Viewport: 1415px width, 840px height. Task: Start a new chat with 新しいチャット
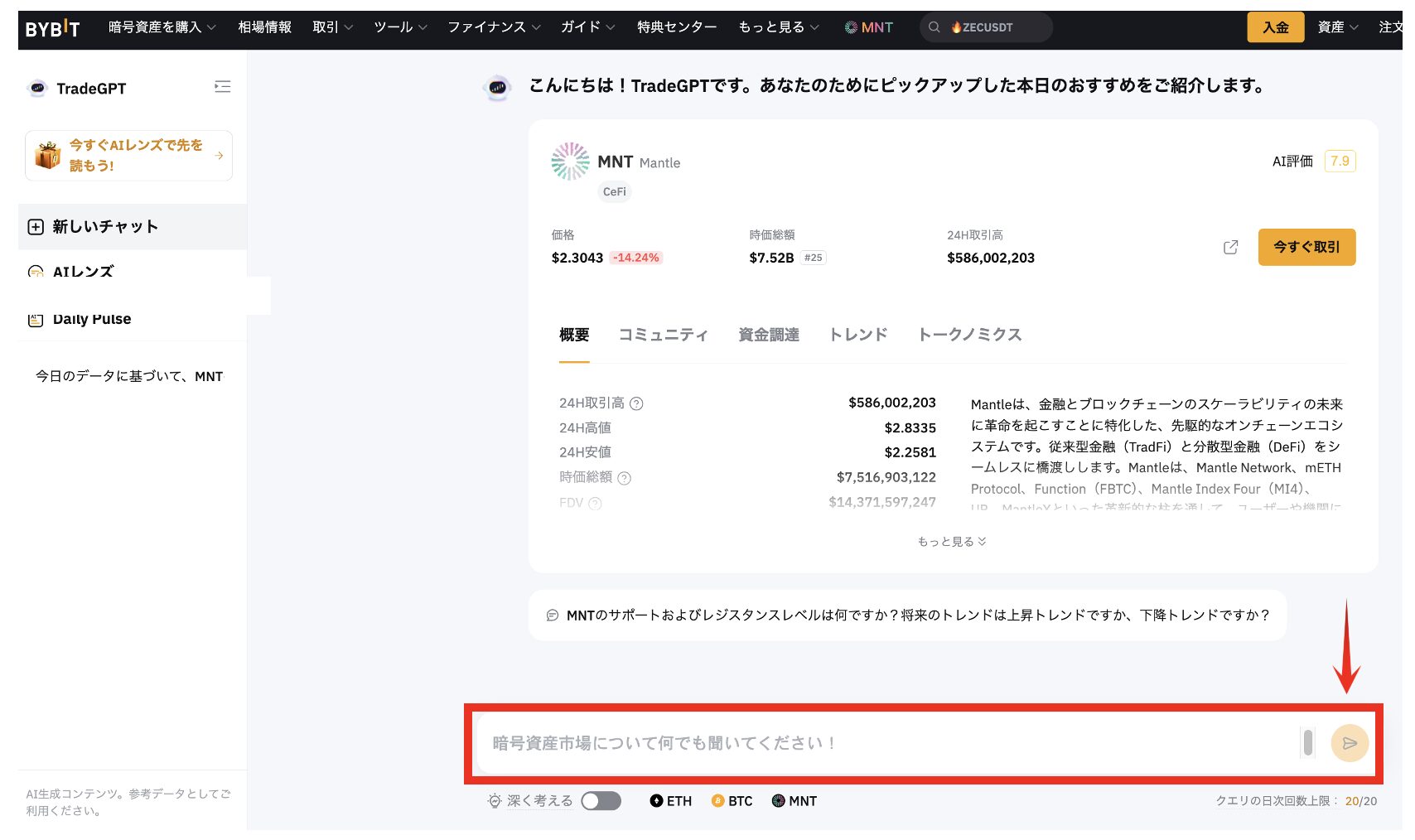[105, 227]
